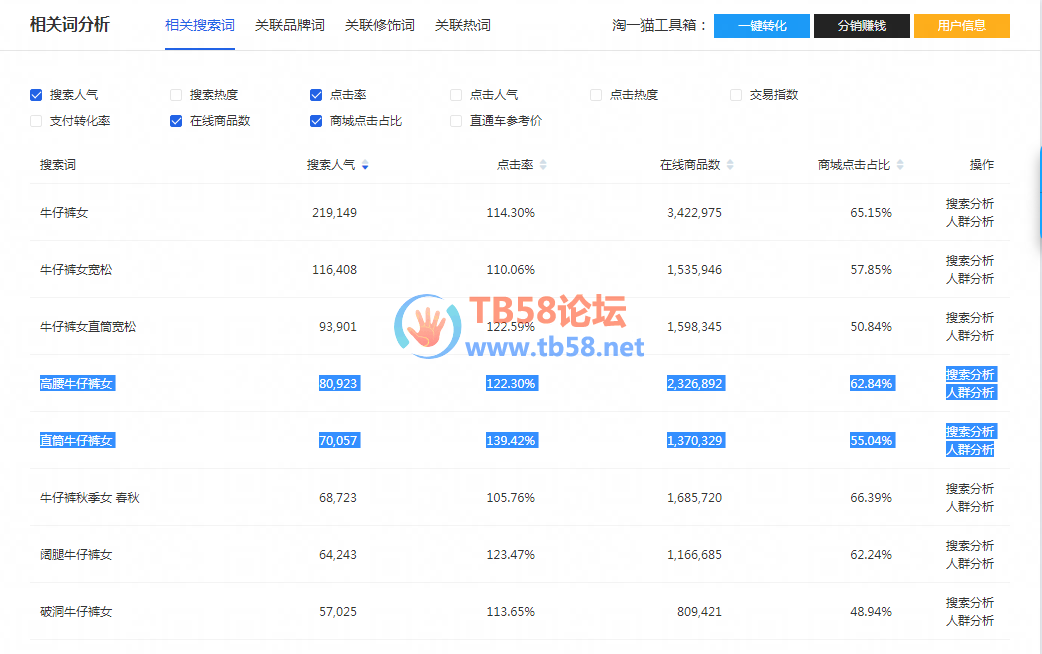Click sort icon beside 商城点击占比 header

(x=900, y=165)
